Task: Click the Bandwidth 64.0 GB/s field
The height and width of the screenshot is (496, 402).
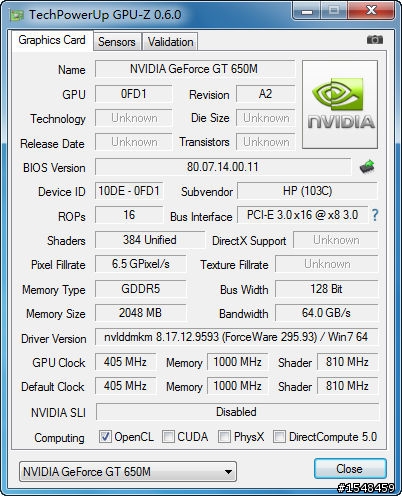Action: coord(327,313)
